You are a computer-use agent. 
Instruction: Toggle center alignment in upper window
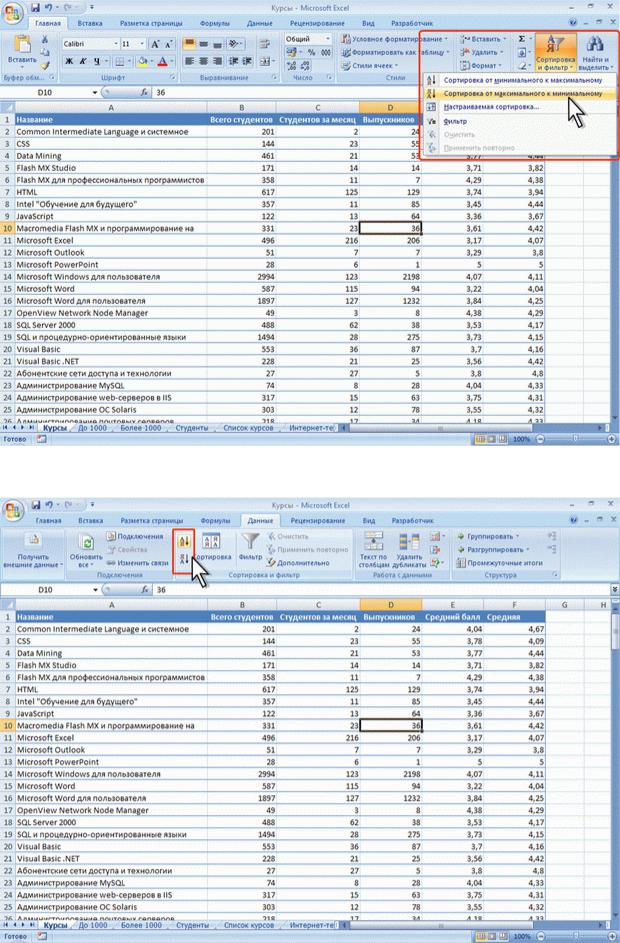(203, 61)
